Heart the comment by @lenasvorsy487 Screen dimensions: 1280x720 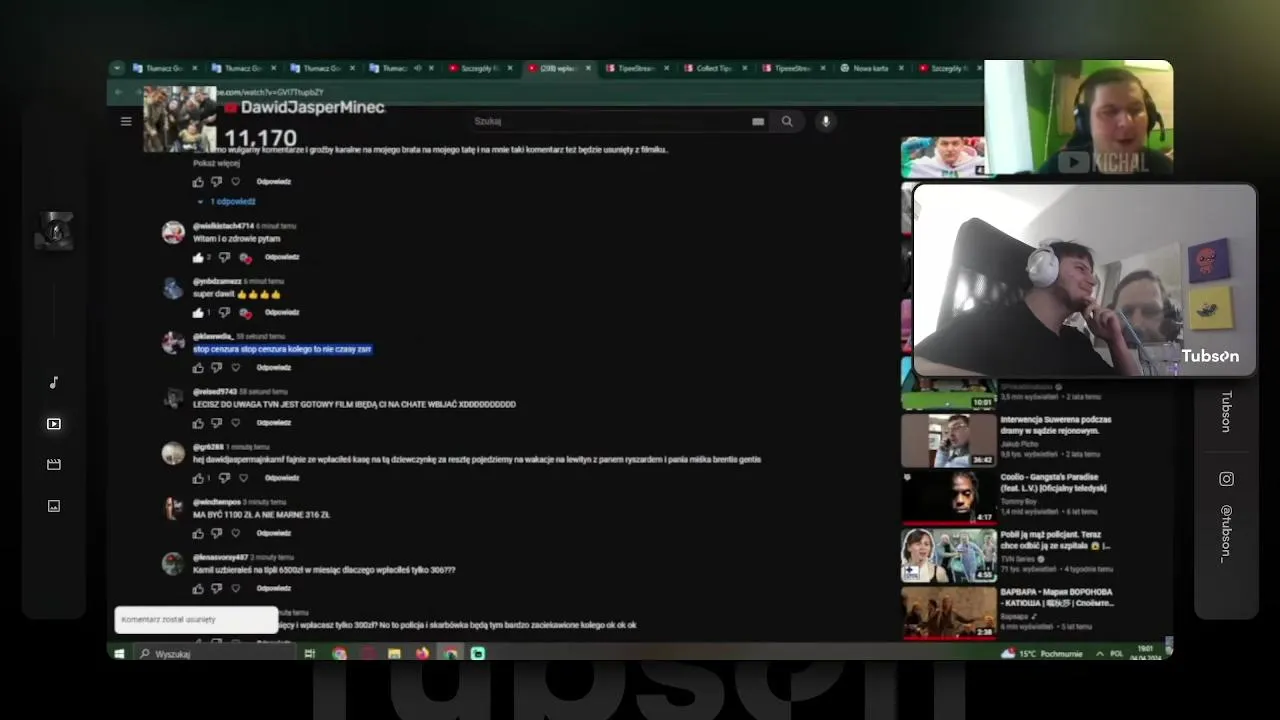pos(236,588)
